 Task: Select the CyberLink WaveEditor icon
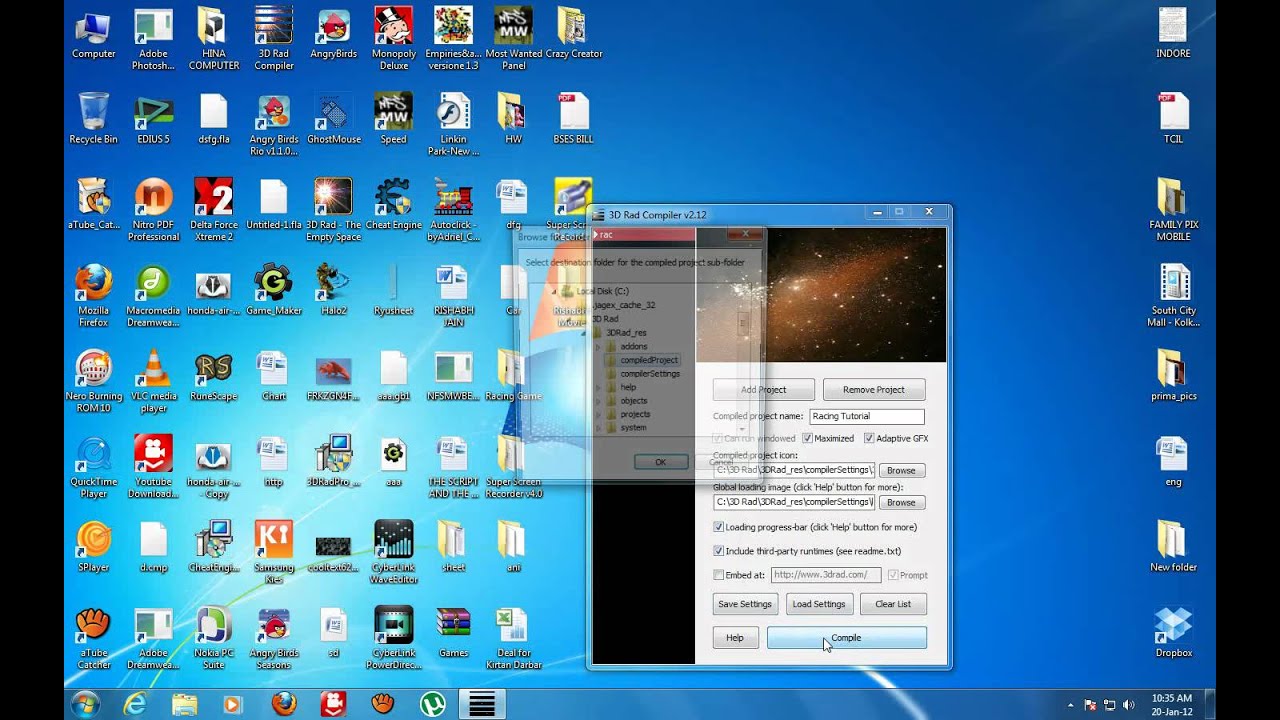coord(394,553)
